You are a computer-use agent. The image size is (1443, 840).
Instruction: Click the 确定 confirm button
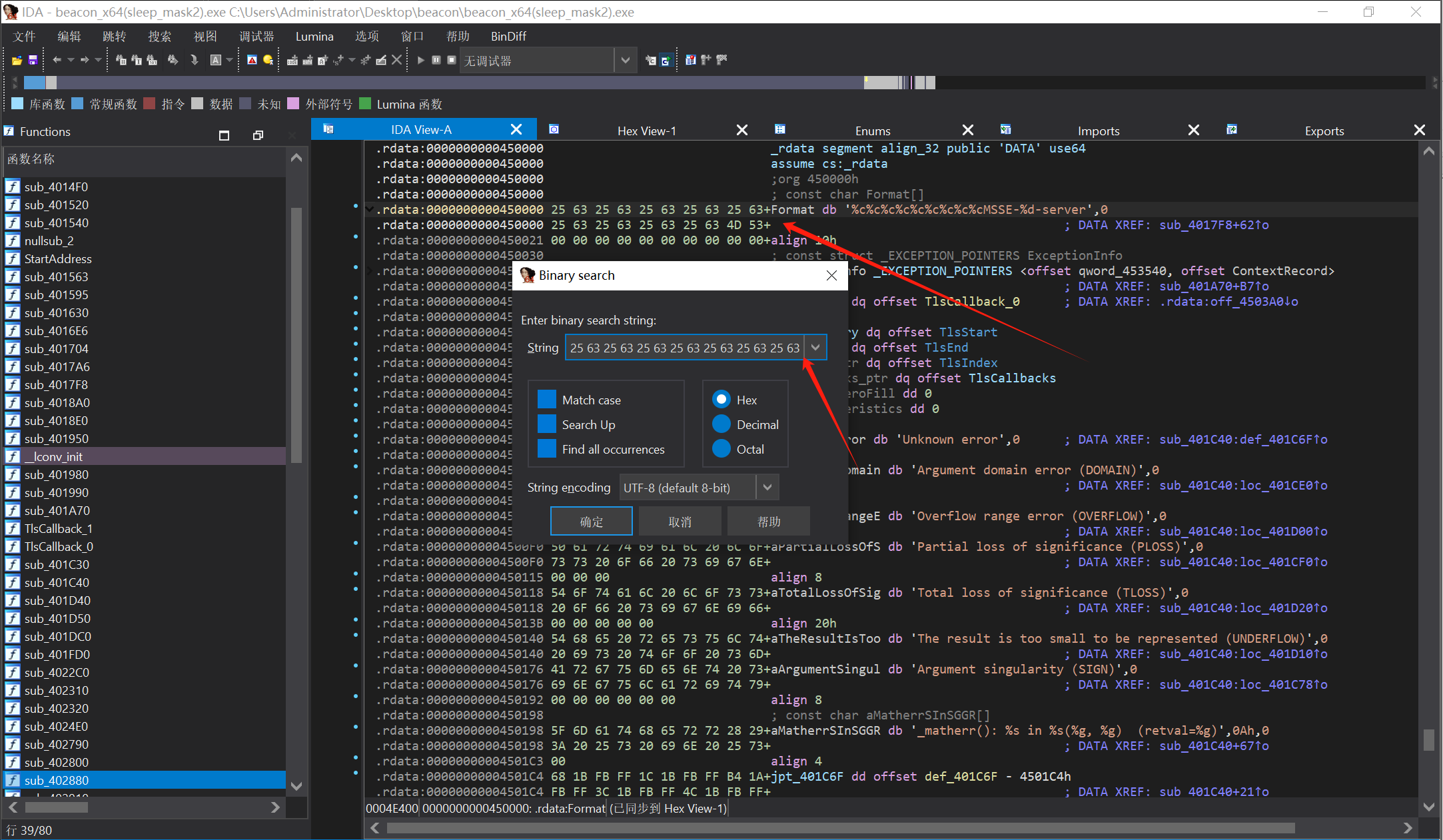point(591,522)
